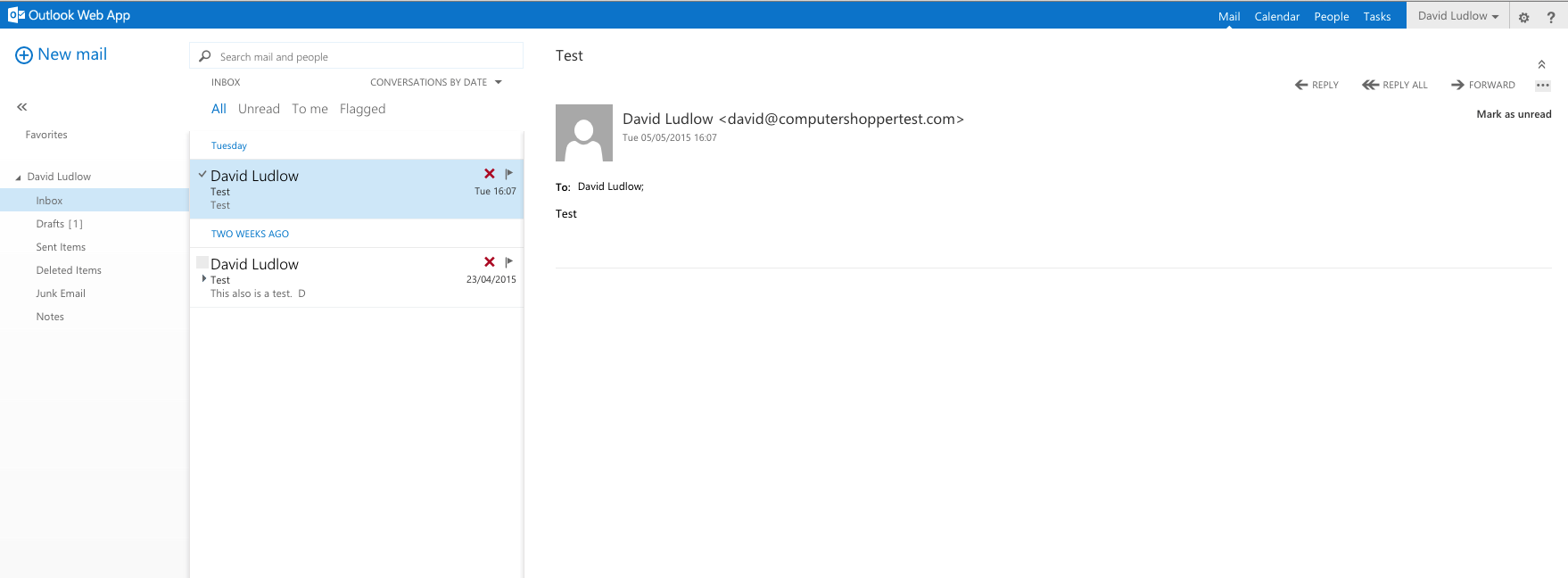1568x578 pixels.
Task: Open the People section
Action: [1332, 16]
